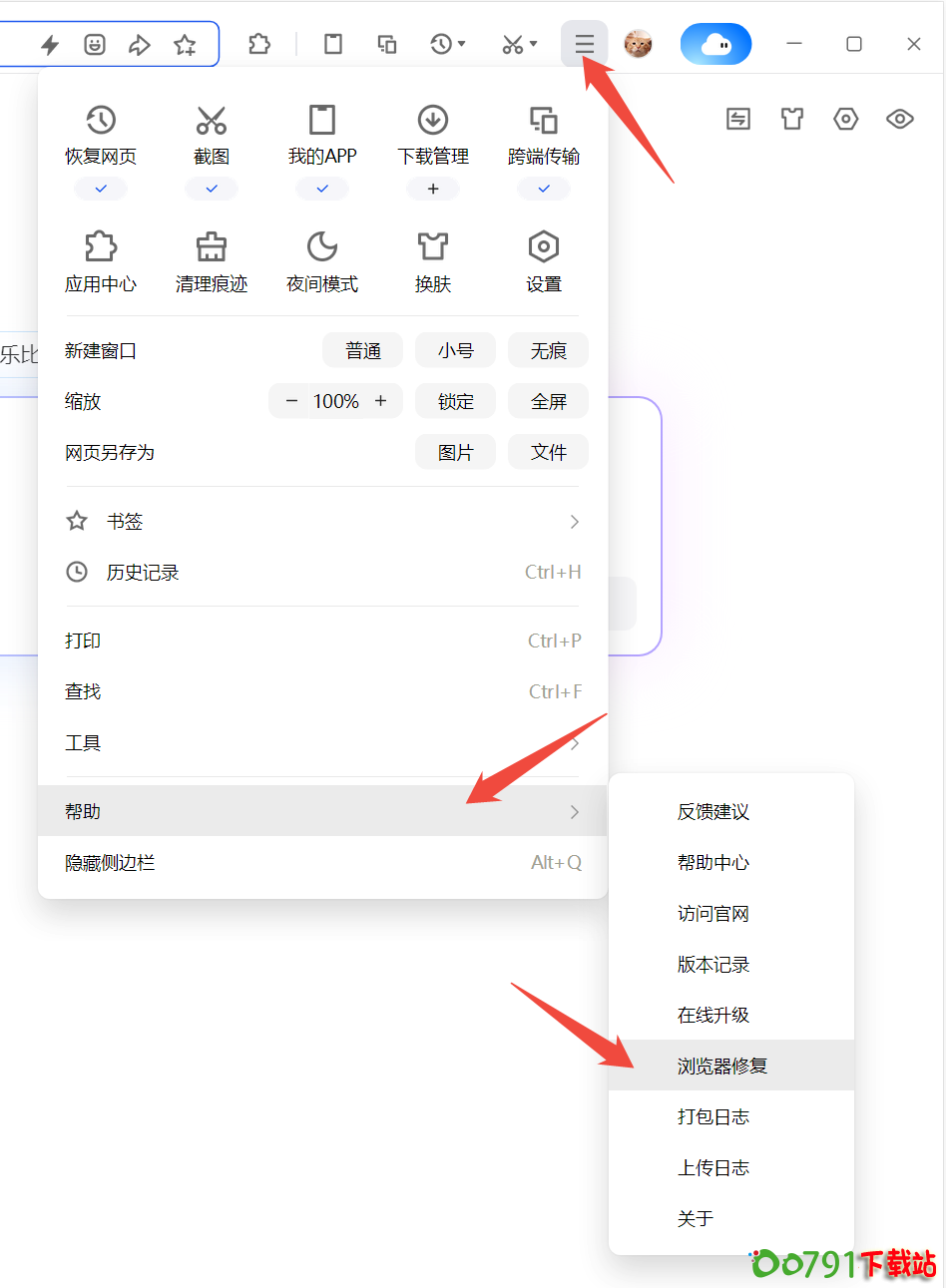Toggle pin checkmark under 我的APP
Image resolution: width=946 pixels, height=1288 pixels.
click(x=322, y=189)
